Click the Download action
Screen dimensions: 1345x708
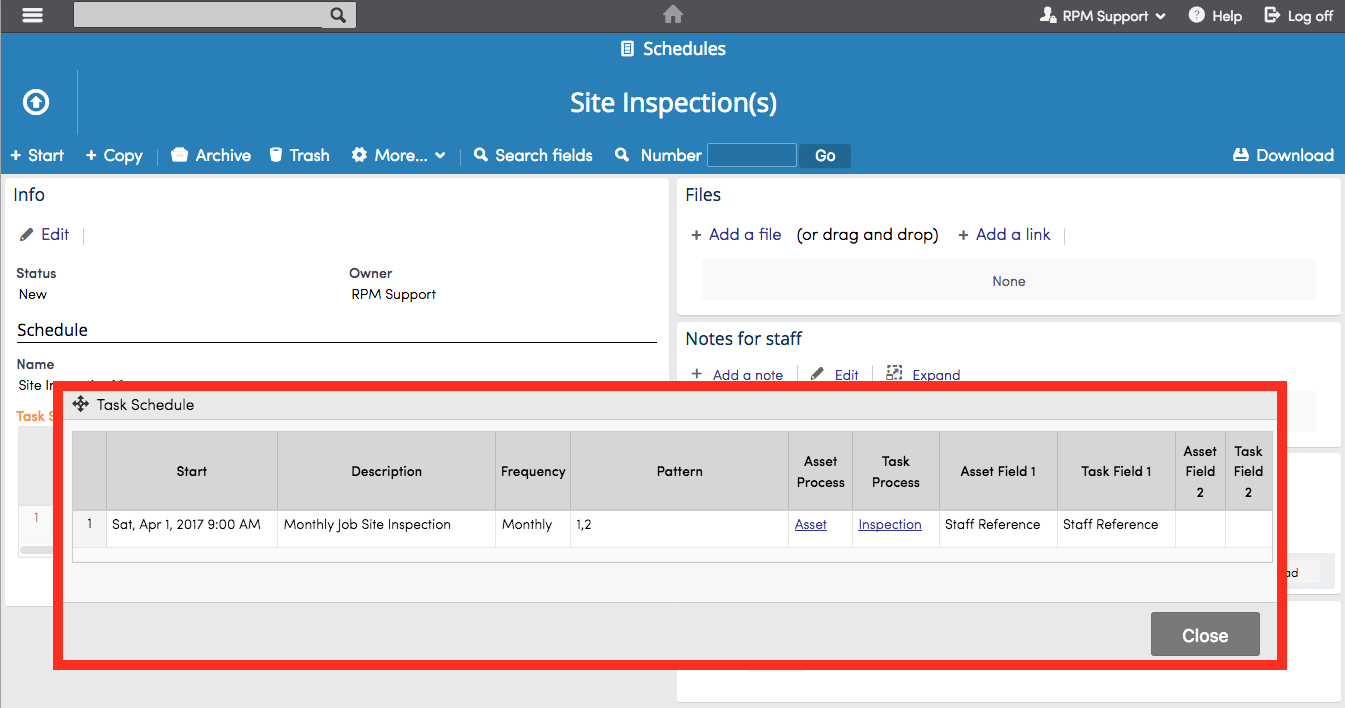[x=1284, y=155]
